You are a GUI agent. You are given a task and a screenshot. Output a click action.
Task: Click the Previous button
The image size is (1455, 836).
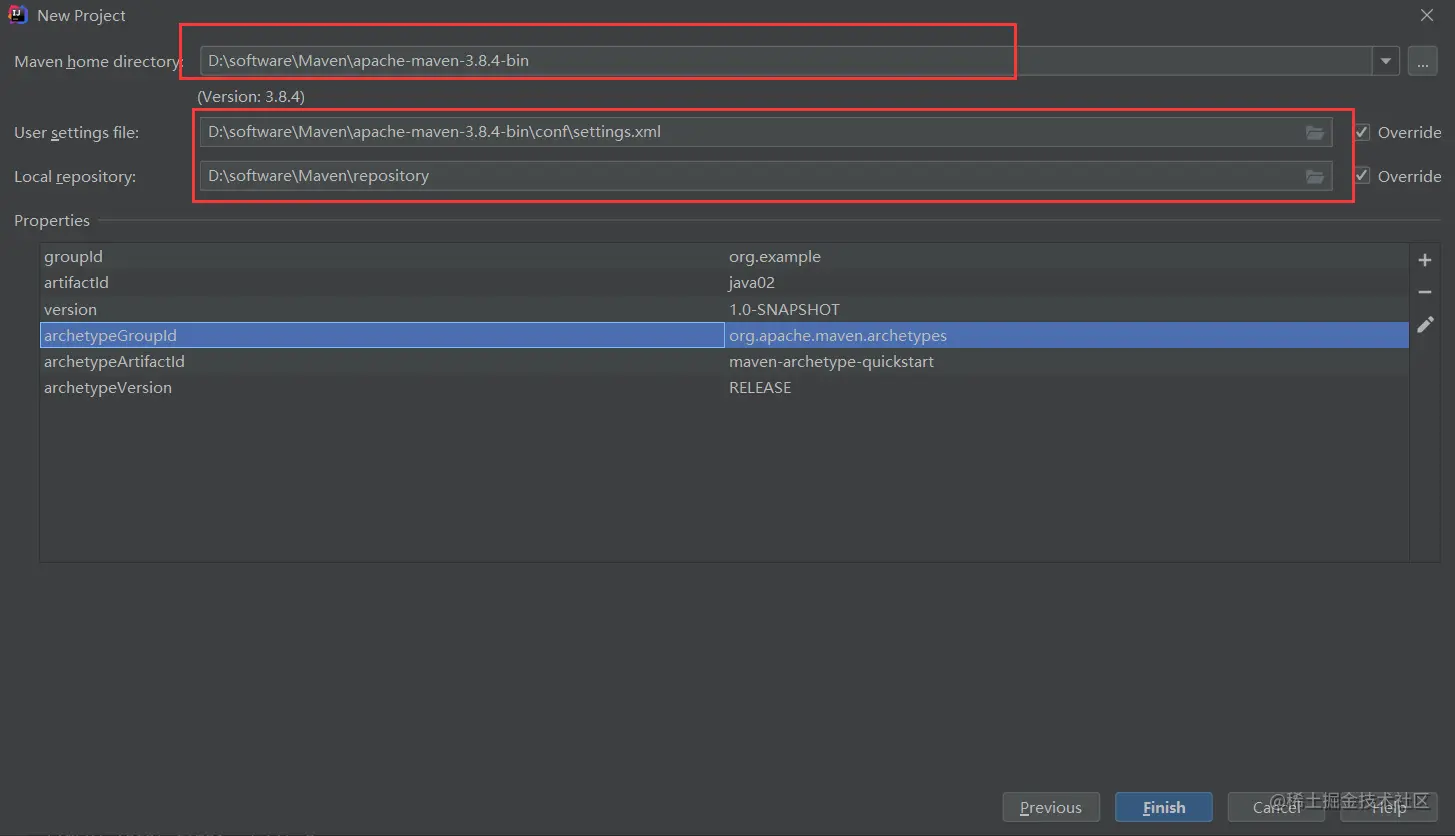click(1051, 807)
